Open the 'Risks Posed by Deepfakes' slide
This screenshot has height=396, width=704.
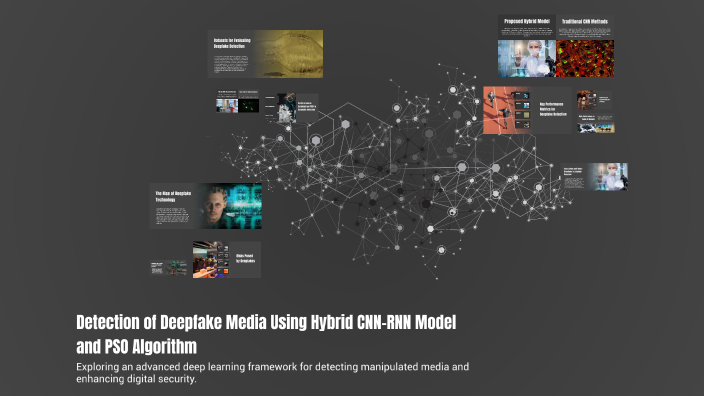click(227, 260)
